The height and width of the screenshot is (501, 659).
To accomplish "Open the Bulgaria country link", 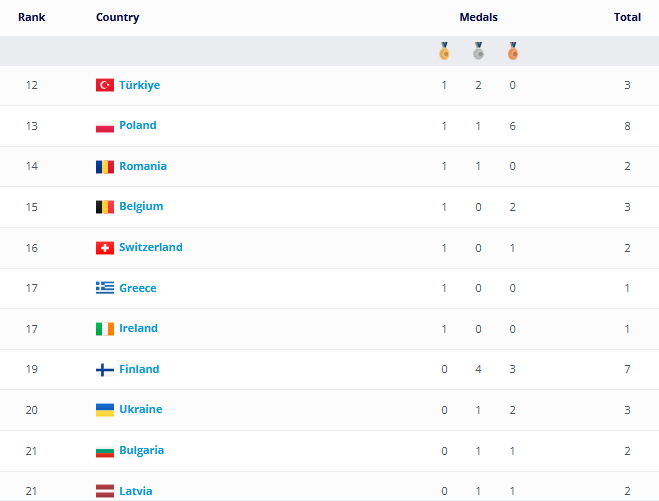I will coord(141,450).
